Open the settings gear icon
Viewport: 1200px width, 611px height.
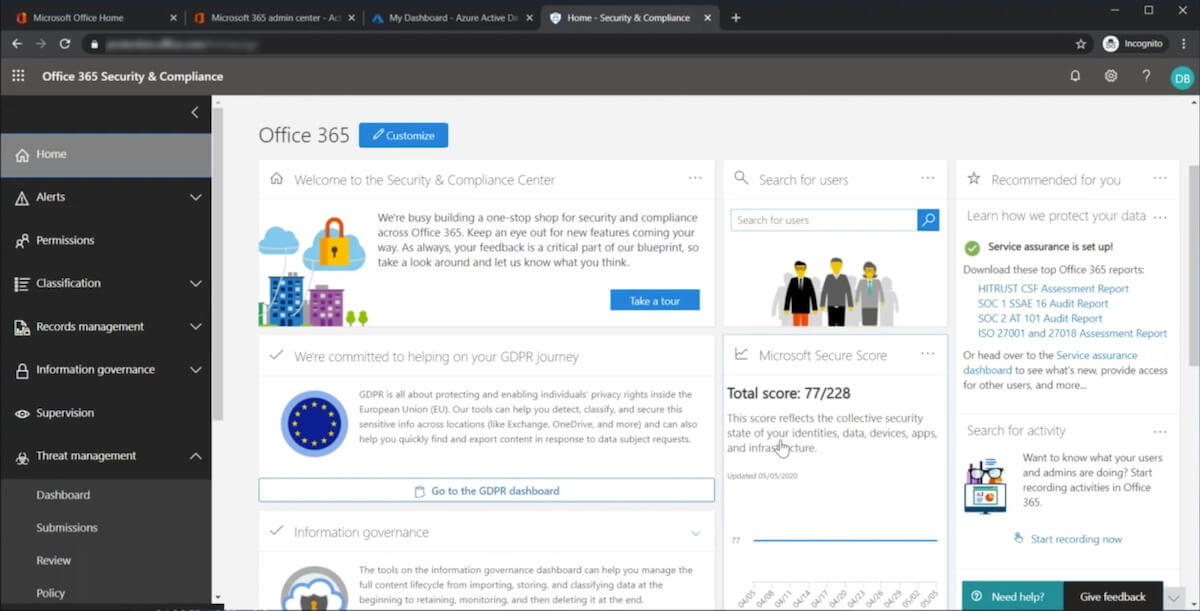pos(1111,76)
